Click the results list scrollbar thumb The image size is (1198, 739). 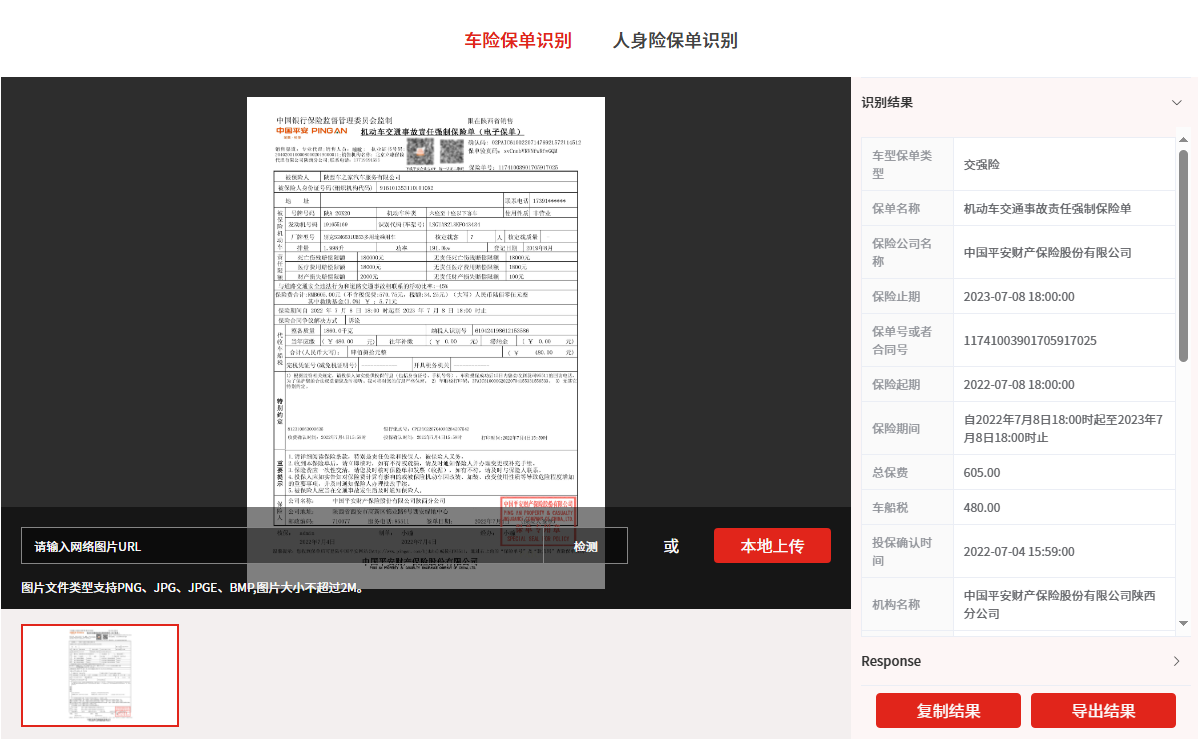point(1183,255)
